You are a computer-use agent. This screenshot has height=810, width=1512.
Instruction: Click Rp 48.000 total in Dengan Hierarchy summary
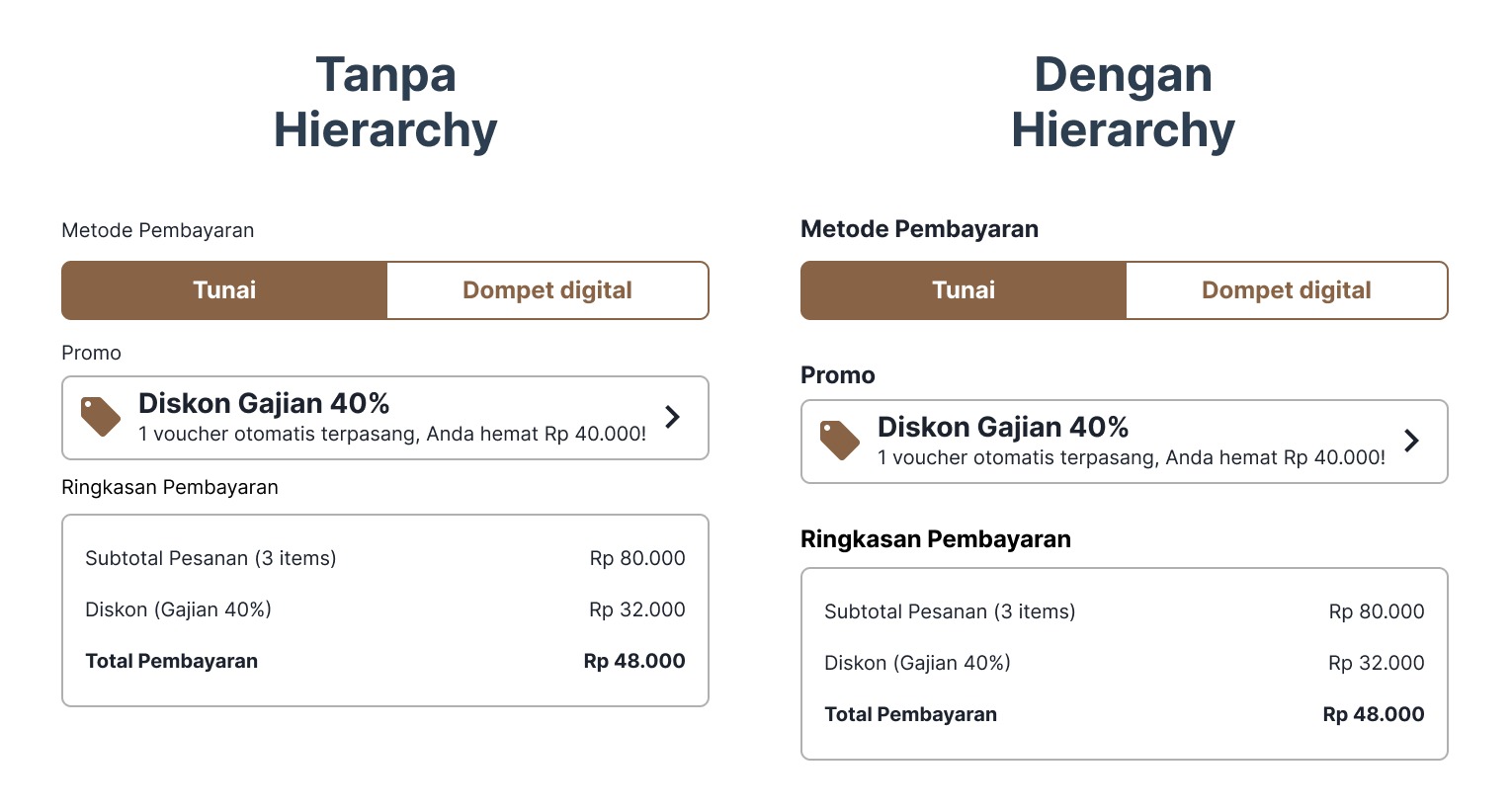[x=1374, y=714]
